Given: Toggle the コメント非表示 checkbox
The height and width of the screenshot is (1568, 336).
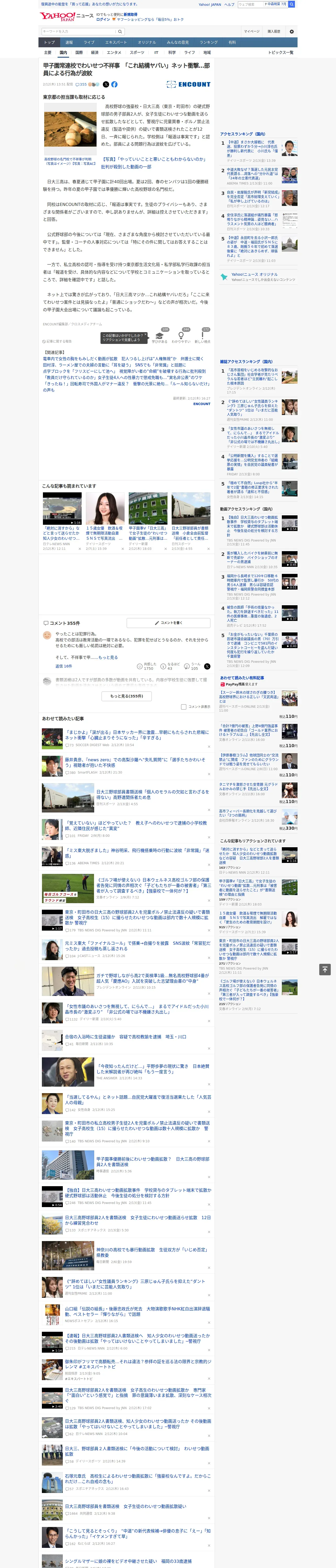Looking at the screenshot, I should 183,707.
